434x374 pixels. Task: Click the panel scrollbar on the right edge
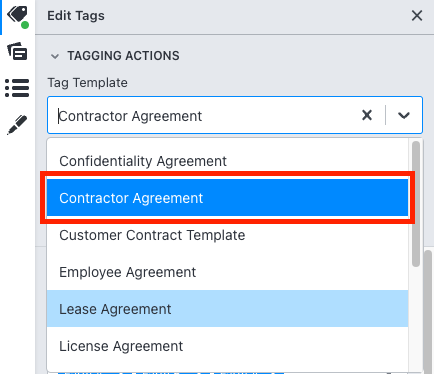(428, 312)
